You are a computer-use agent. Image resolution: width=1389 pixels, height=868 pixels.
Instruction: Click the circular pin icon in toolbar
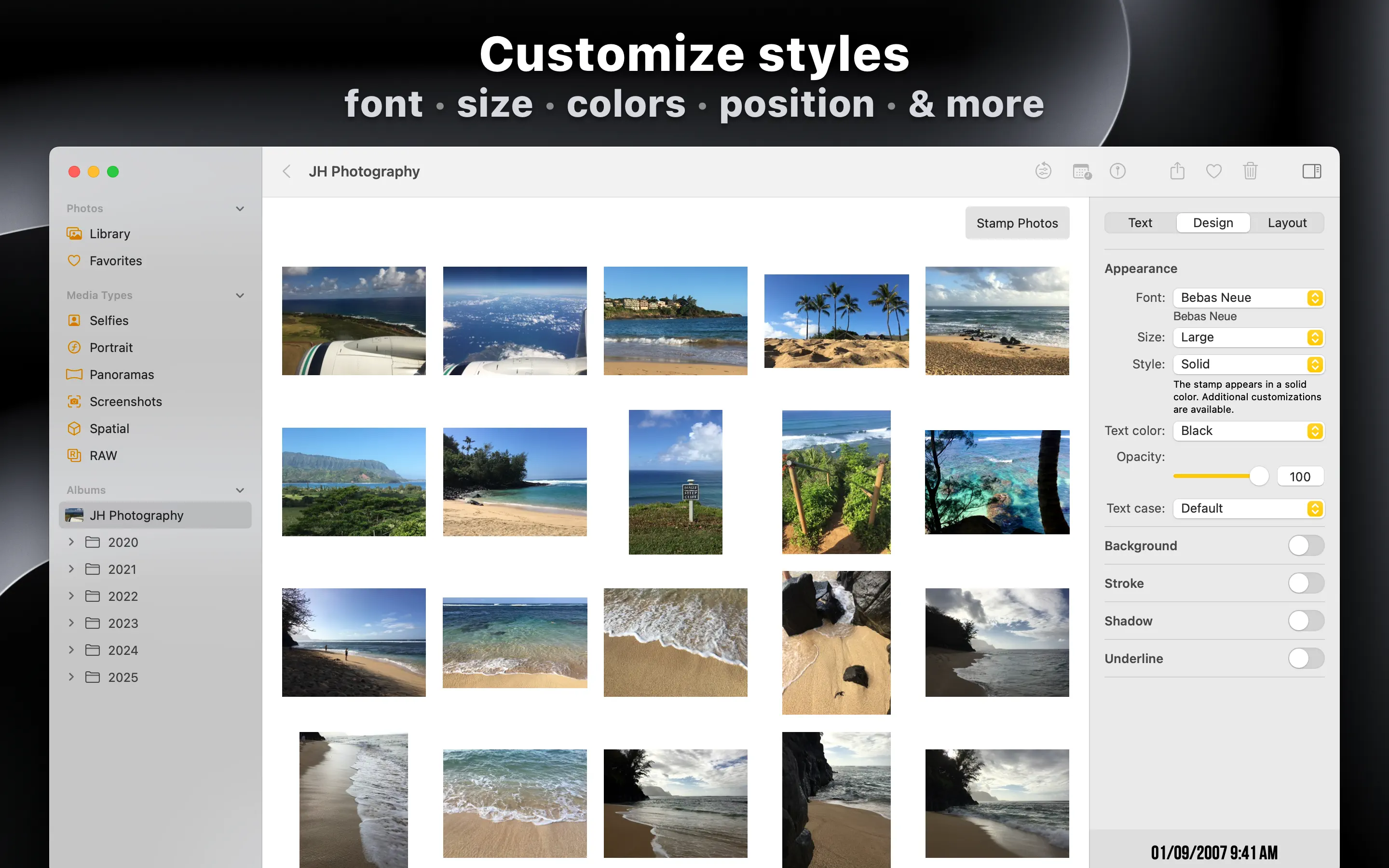(x=1117, y=171)
